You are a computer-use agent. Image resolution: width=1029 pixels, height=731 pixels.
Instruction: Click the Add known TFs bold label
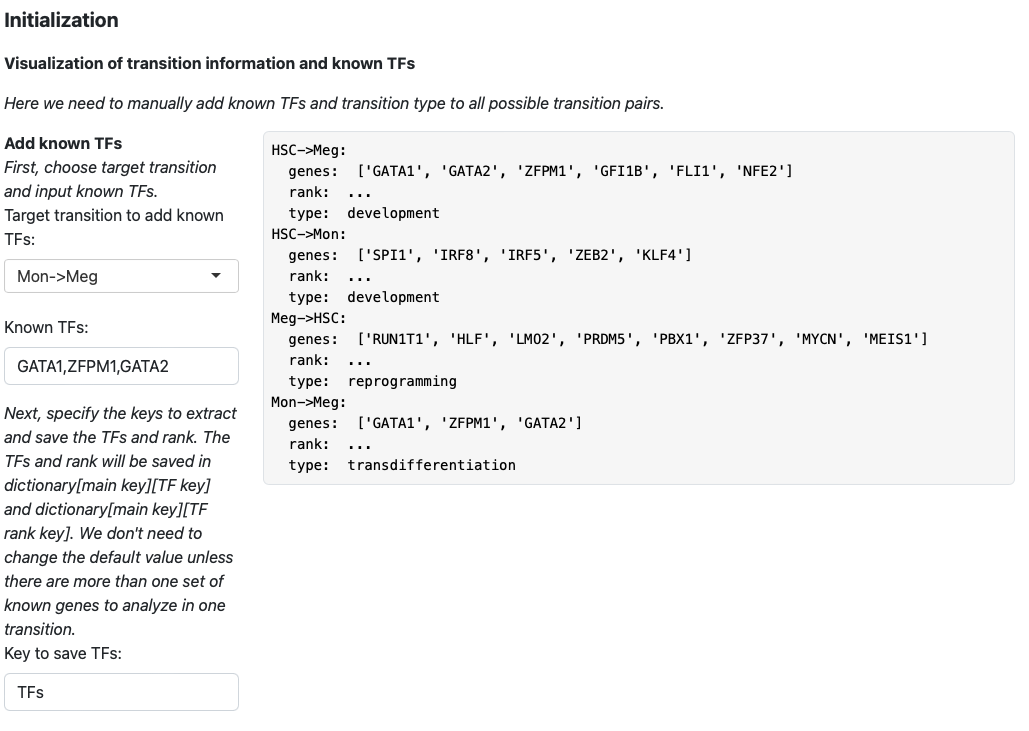pyautogui.click(x=63, y=143)
